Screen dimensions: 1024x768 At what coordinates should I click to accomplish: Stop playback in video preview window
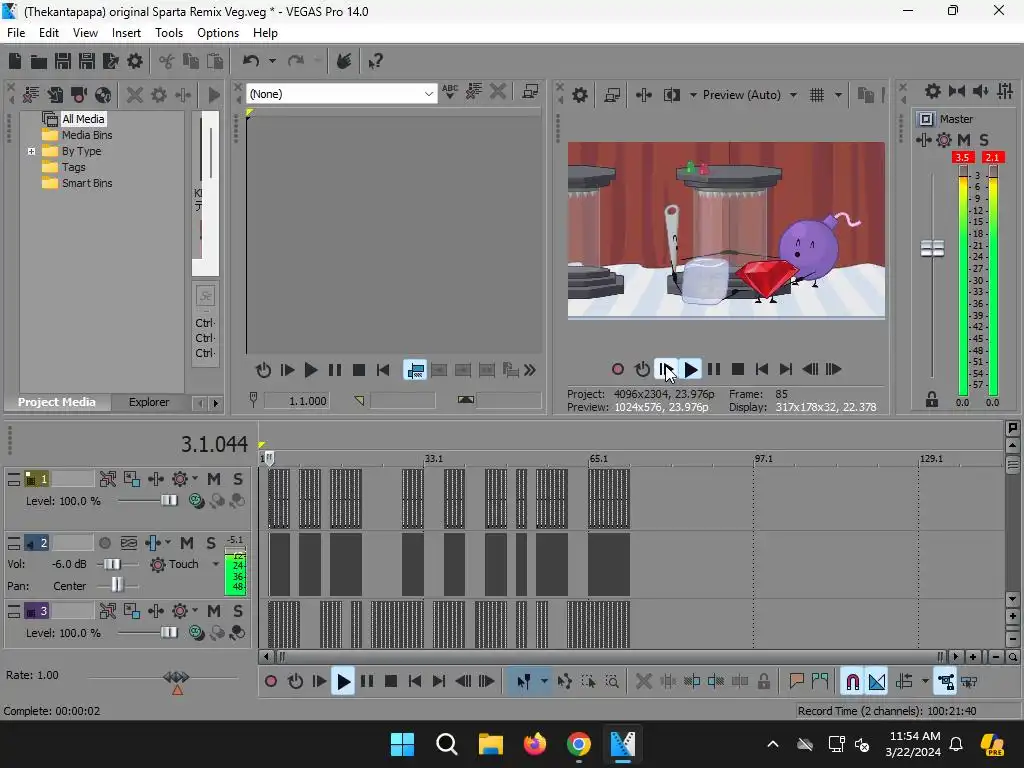tap(738, 370)
